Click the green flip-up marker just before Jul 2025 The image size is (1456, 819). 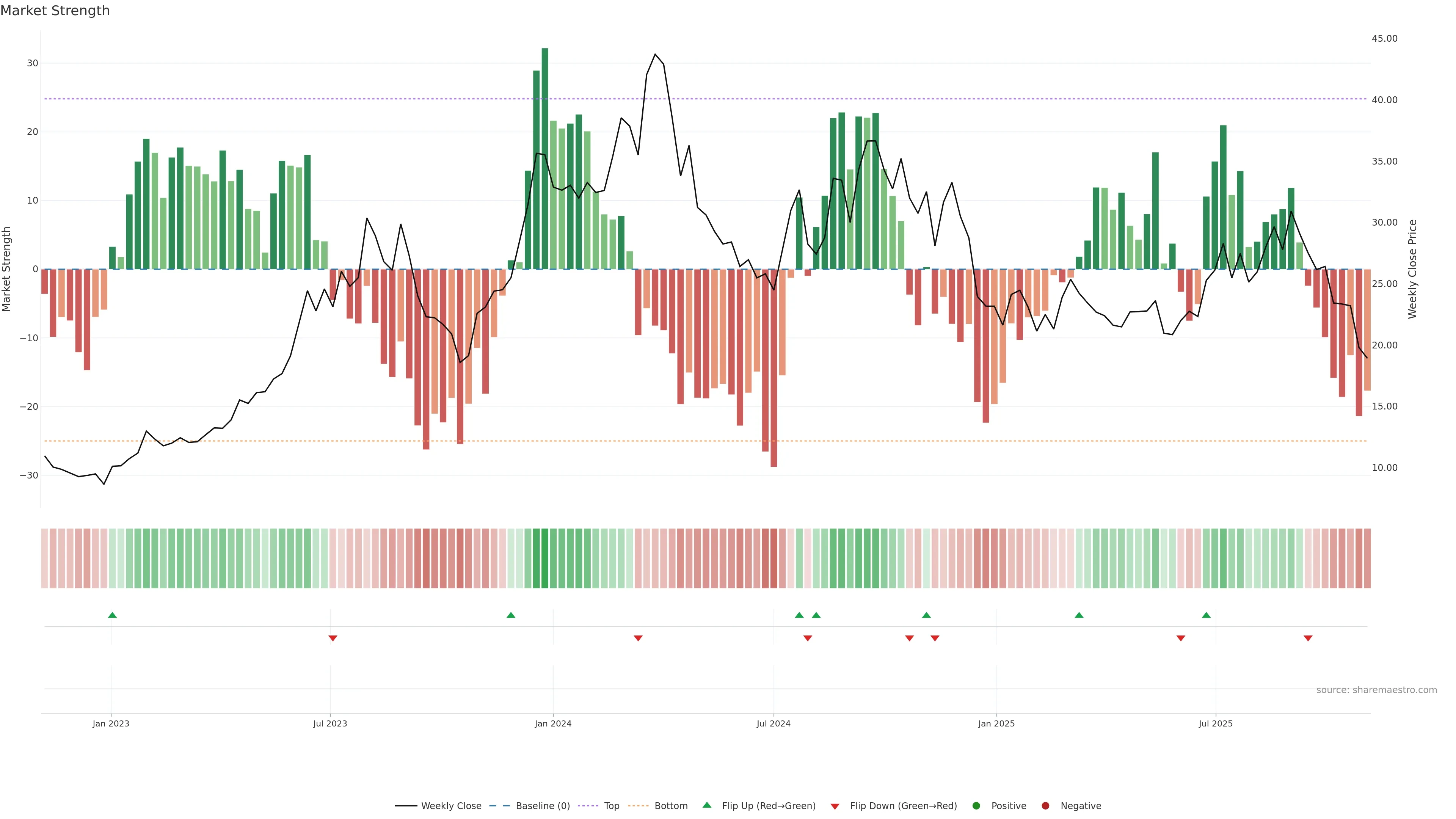pos(1206,615)
